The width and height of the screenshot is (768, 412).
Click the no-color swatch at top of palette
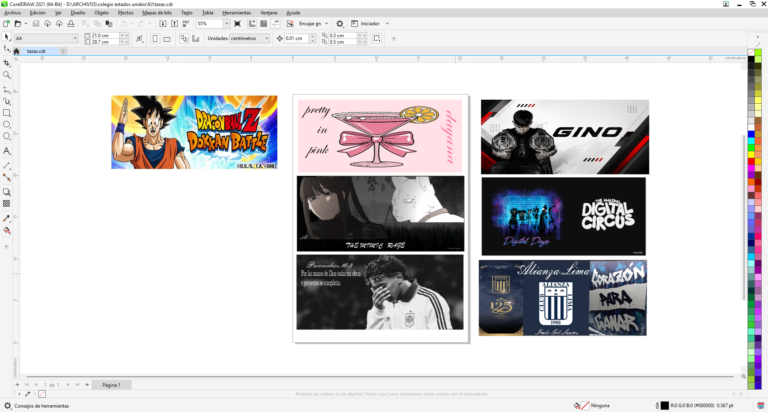coord(751,52)
